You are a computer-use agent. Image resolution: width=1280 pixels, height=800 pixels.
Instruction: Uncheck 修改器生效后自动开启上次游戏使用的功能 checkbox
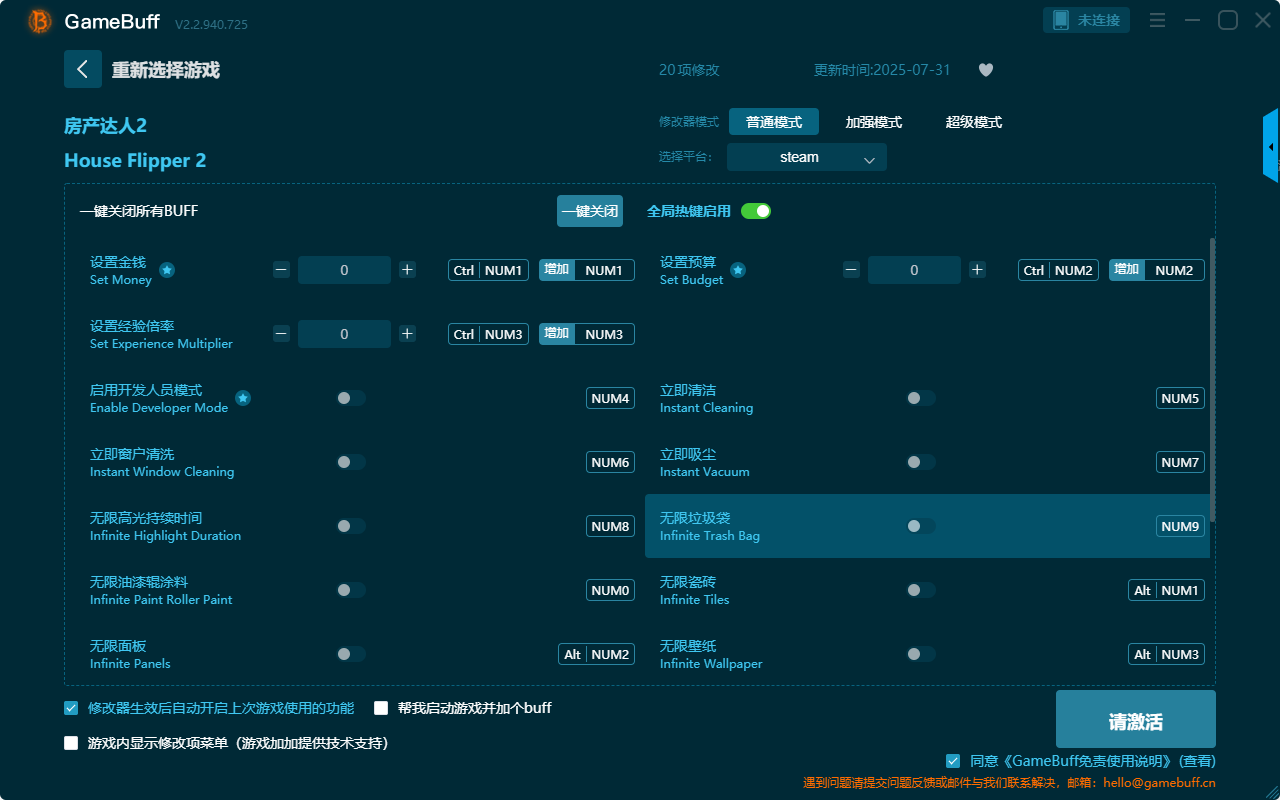tap(71, 708)
